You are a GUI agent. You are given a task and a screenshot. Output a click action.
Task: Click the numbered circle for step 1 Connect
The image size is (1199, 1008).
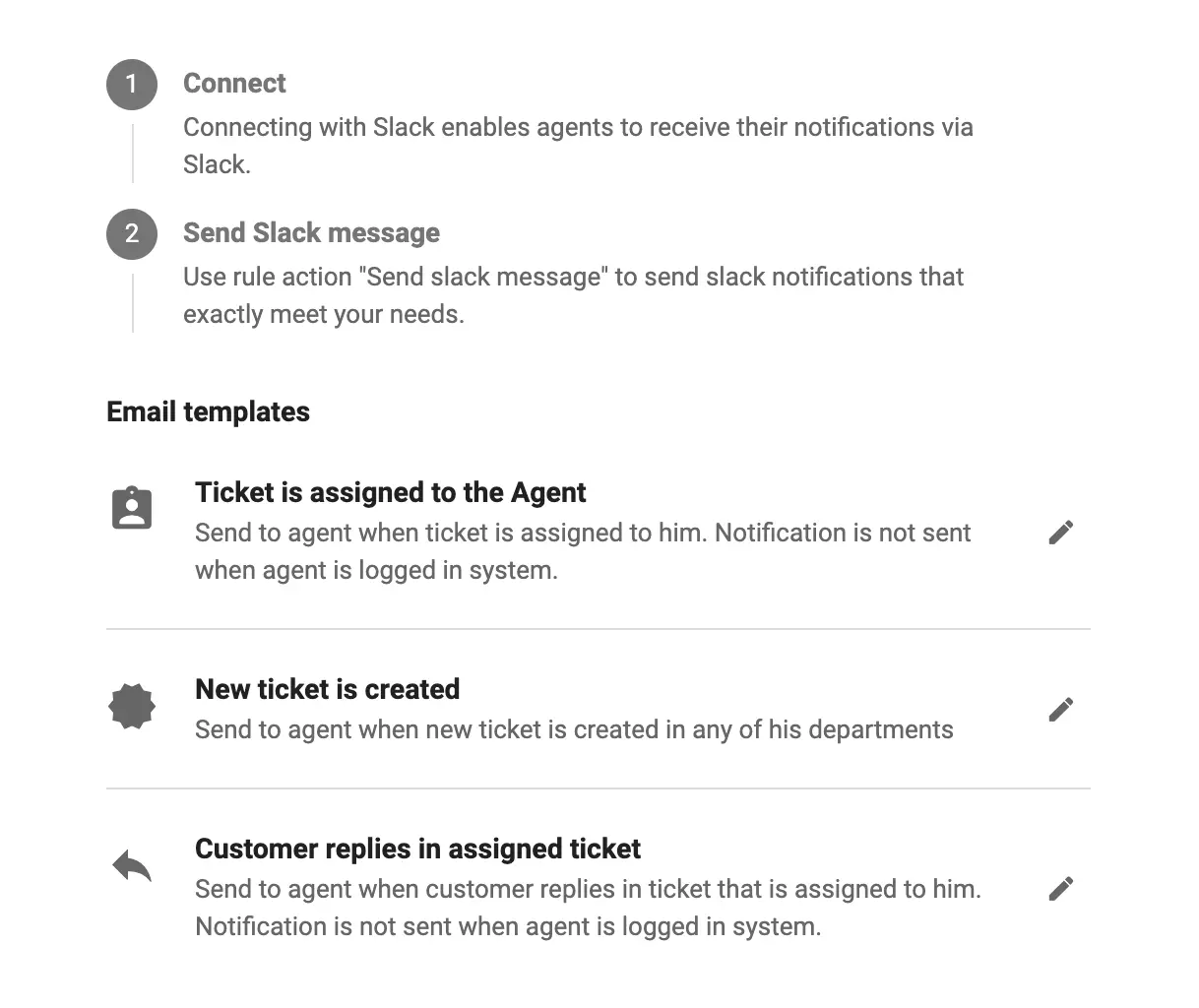pyautogui.click(x=131, y=85)
